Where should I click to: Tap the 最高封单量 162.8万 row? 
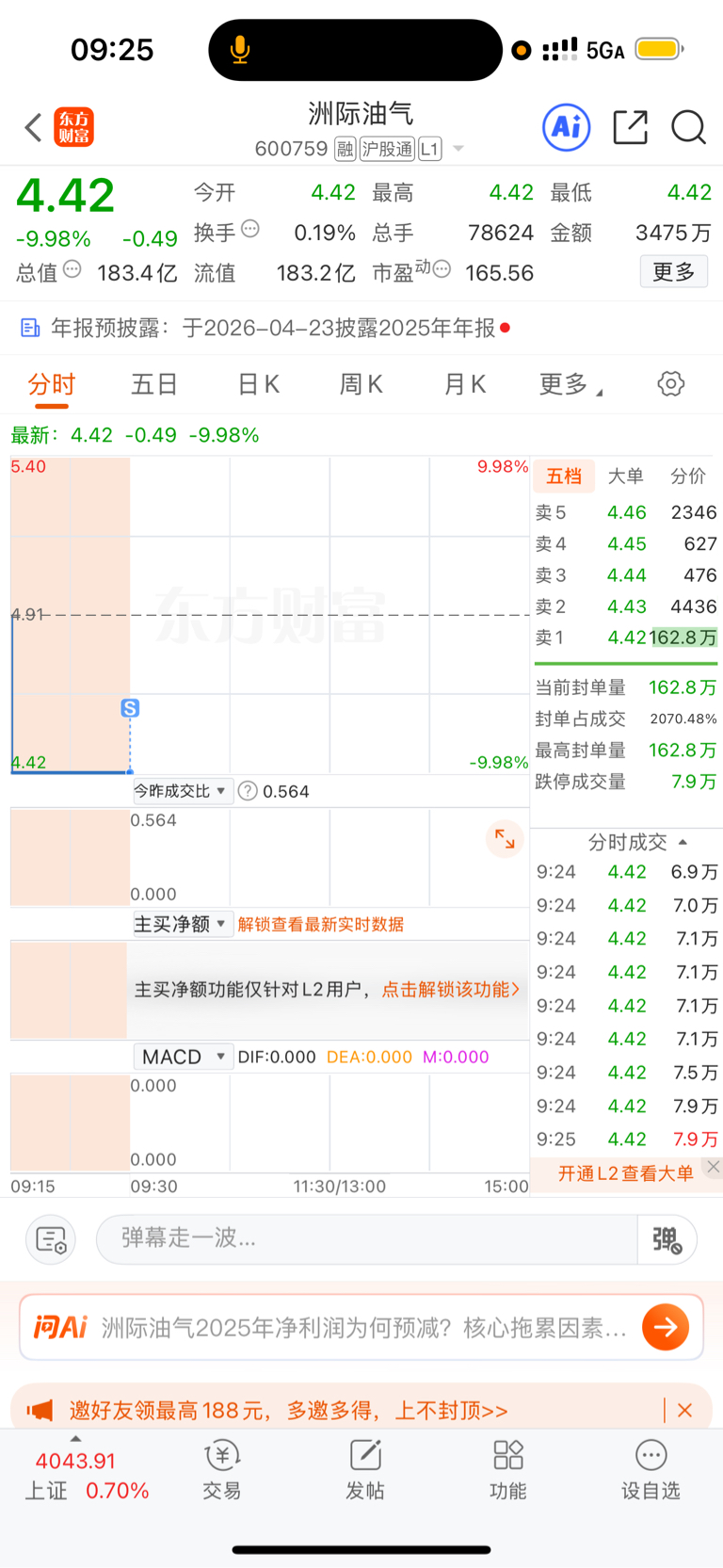(x=626, y=750)
